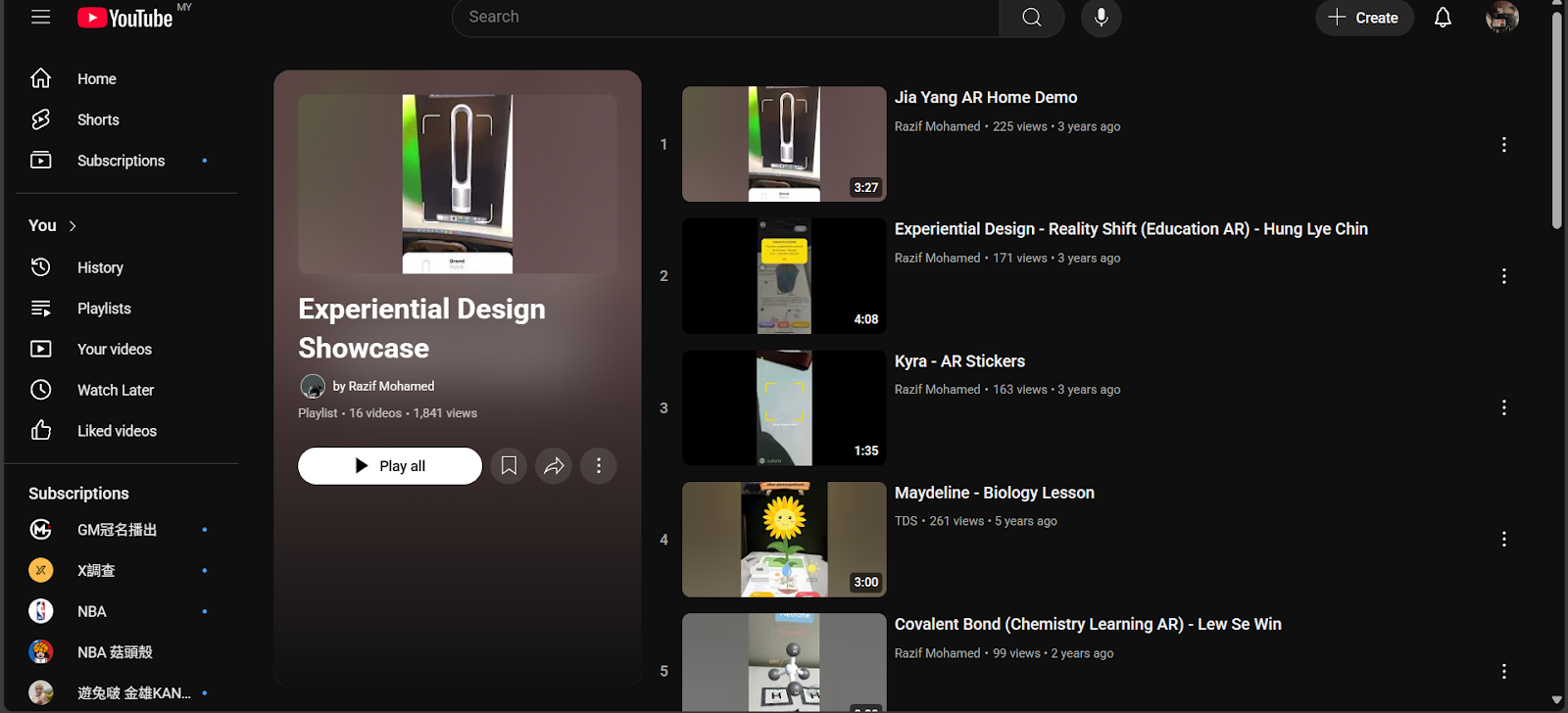Open the playlist more options menu
Image resolution: width=1568 pixels, height=713 pixels.
coord(599,466)
